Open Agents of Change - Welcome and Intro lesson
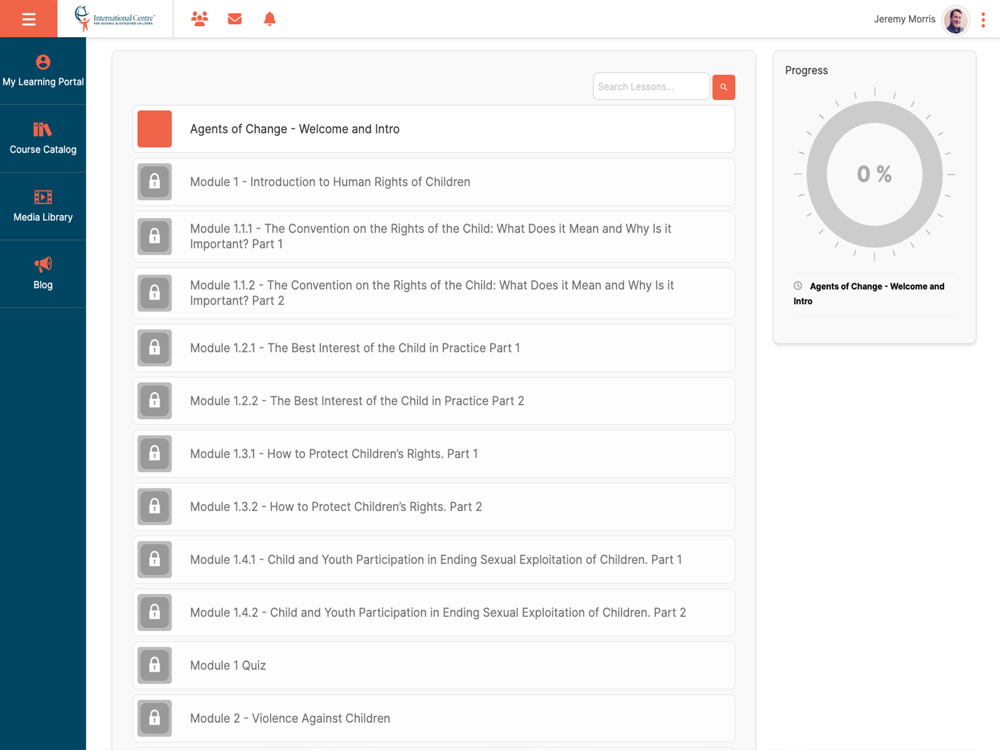1000x750 pixels. [434, 129]
